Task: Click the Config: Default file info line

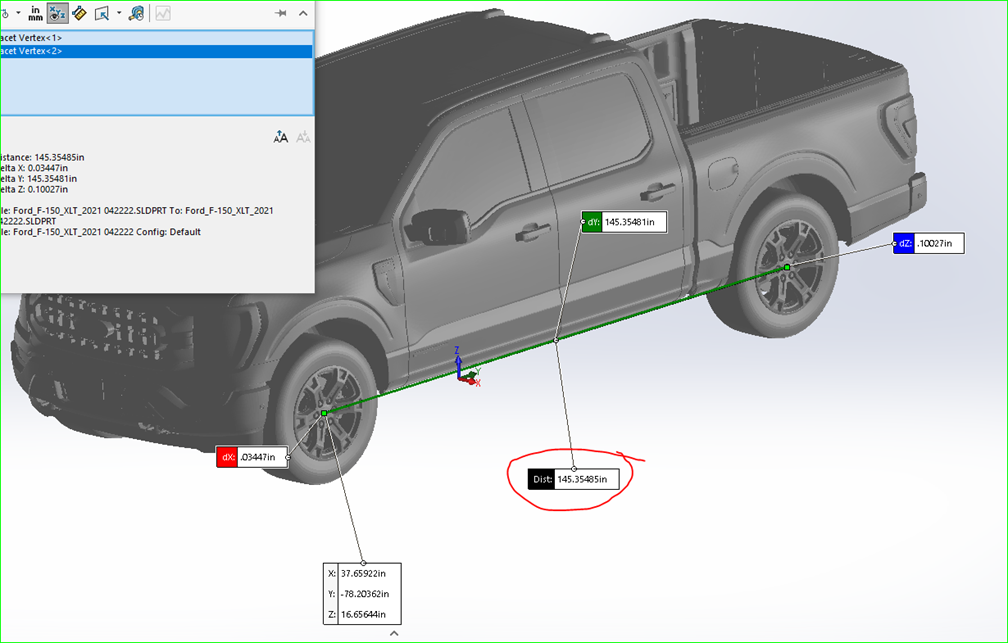Action: click(101, 232)
